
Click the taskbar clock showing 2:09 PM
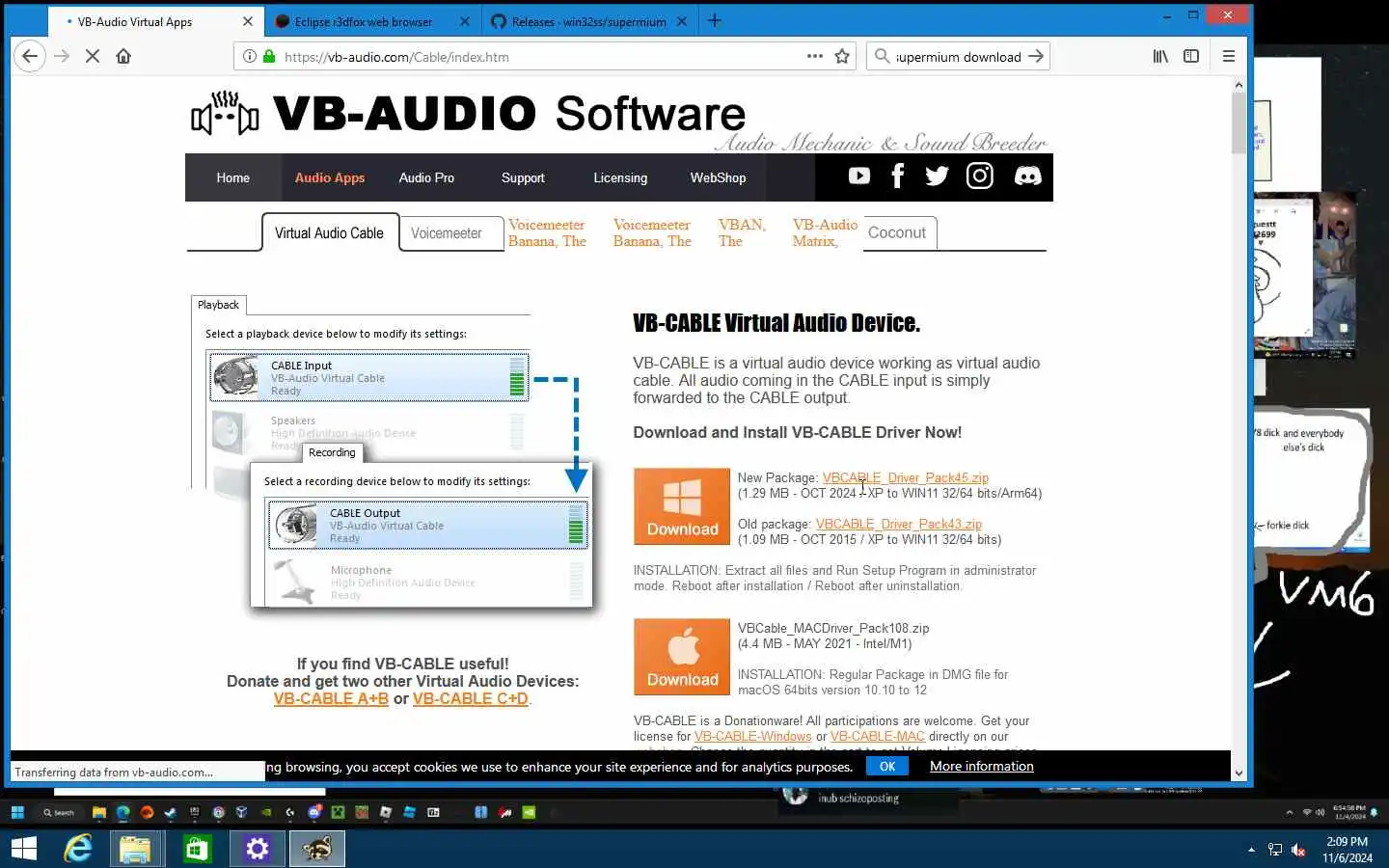point(1348,849)
